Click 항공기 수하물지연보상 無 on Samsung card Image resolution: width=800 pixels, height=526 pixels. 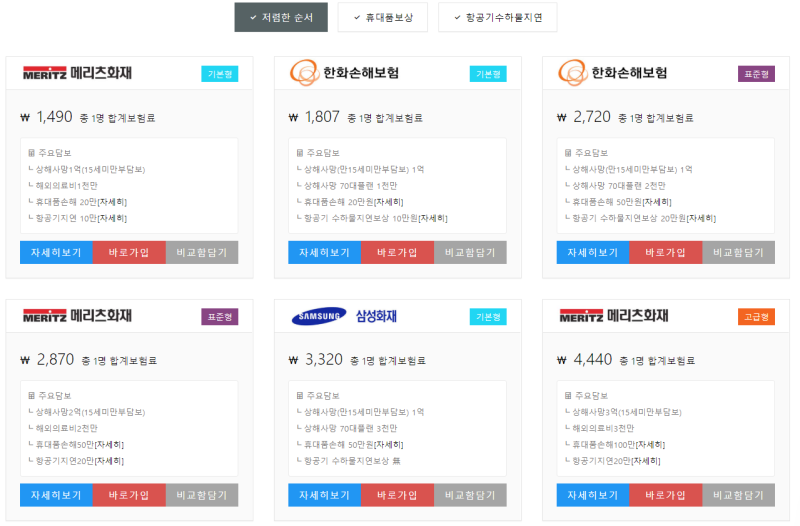pyautogui.click(x=352, y=461)
